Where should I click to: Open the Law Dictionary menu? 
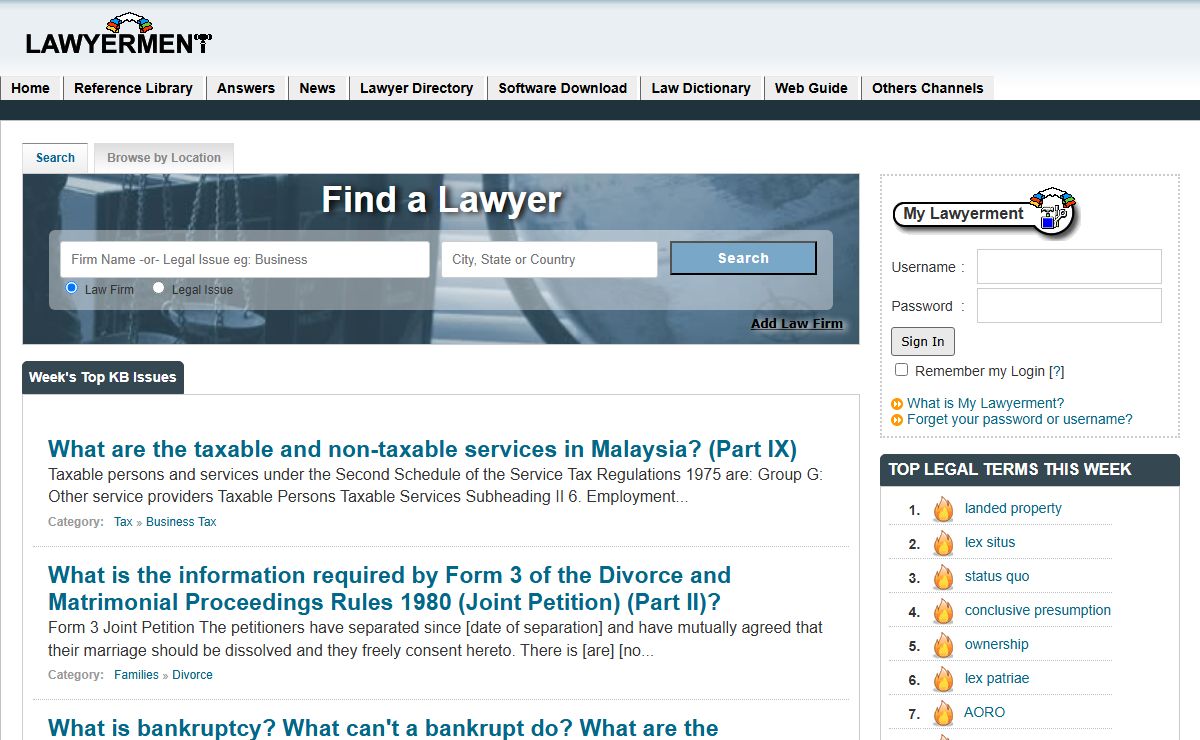click(701, 88)
